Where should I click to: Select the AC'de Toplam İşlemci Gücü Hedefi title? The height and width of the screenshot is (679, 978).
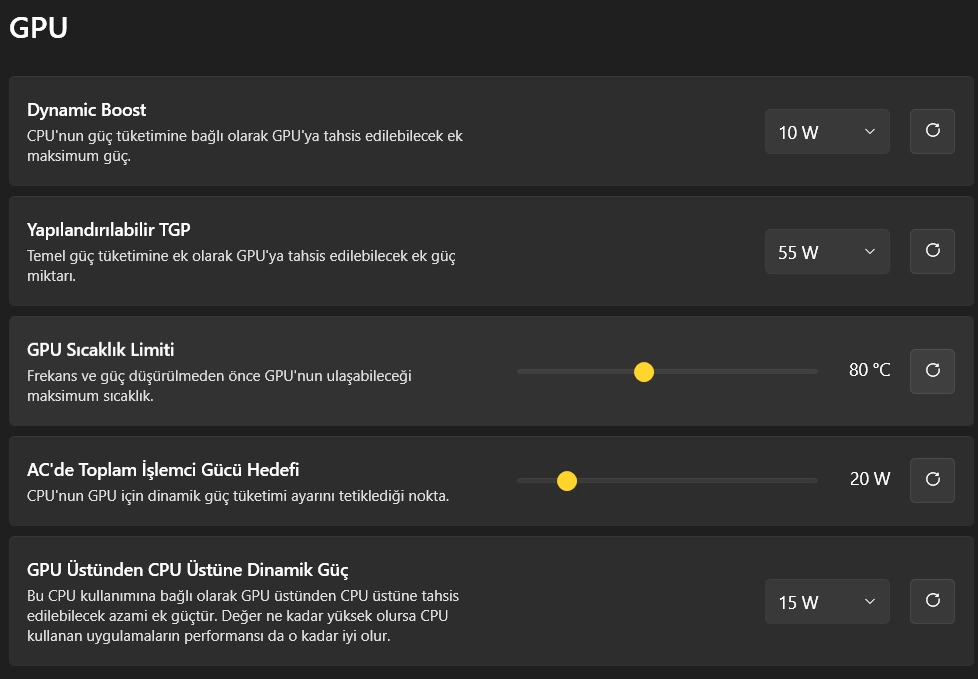click(163, 470)
